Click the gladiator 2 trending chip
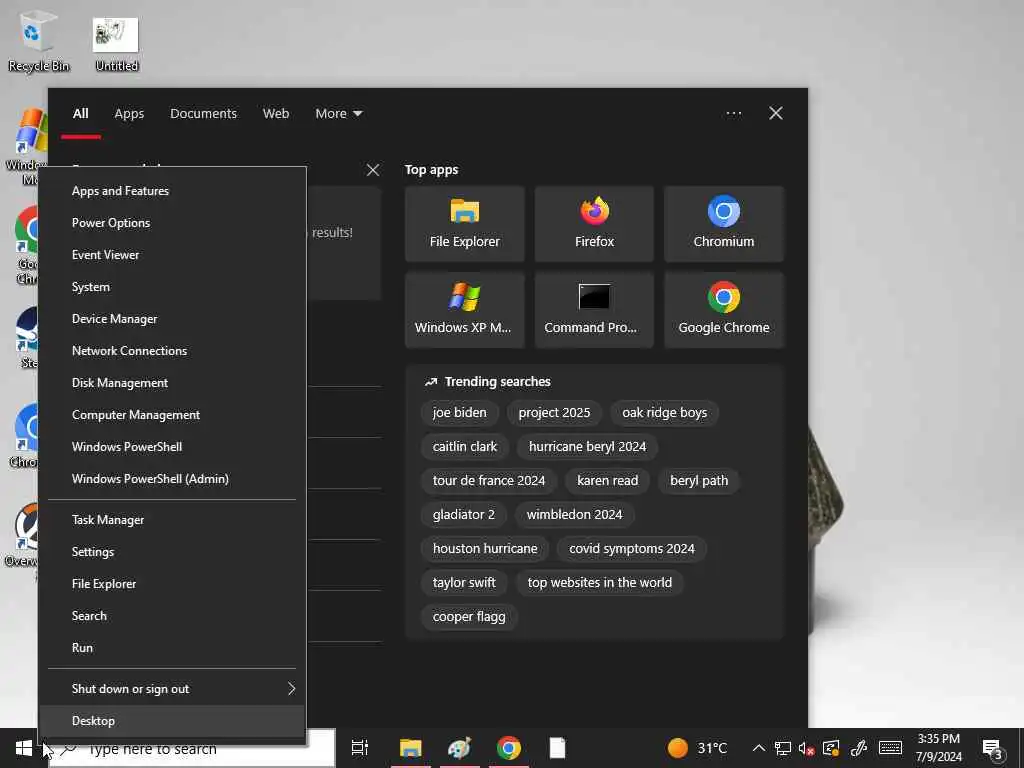This screenshot has height=768, width=1024. 464,515
